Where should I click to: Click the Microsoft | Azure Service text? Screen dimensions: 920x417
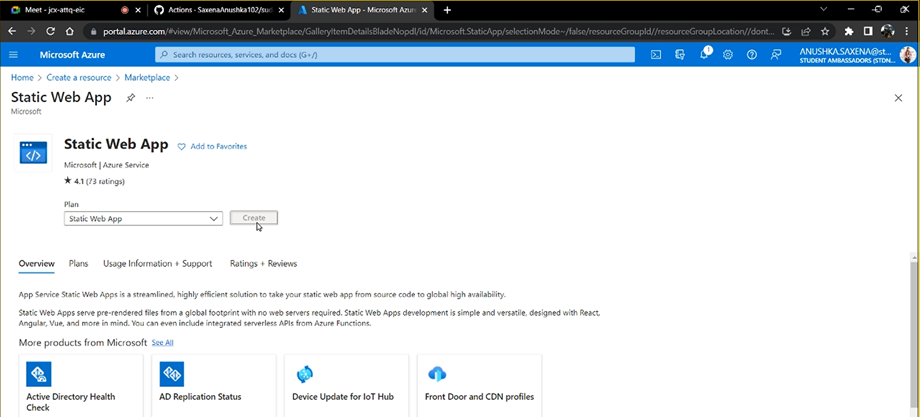(x=106, y=165)
